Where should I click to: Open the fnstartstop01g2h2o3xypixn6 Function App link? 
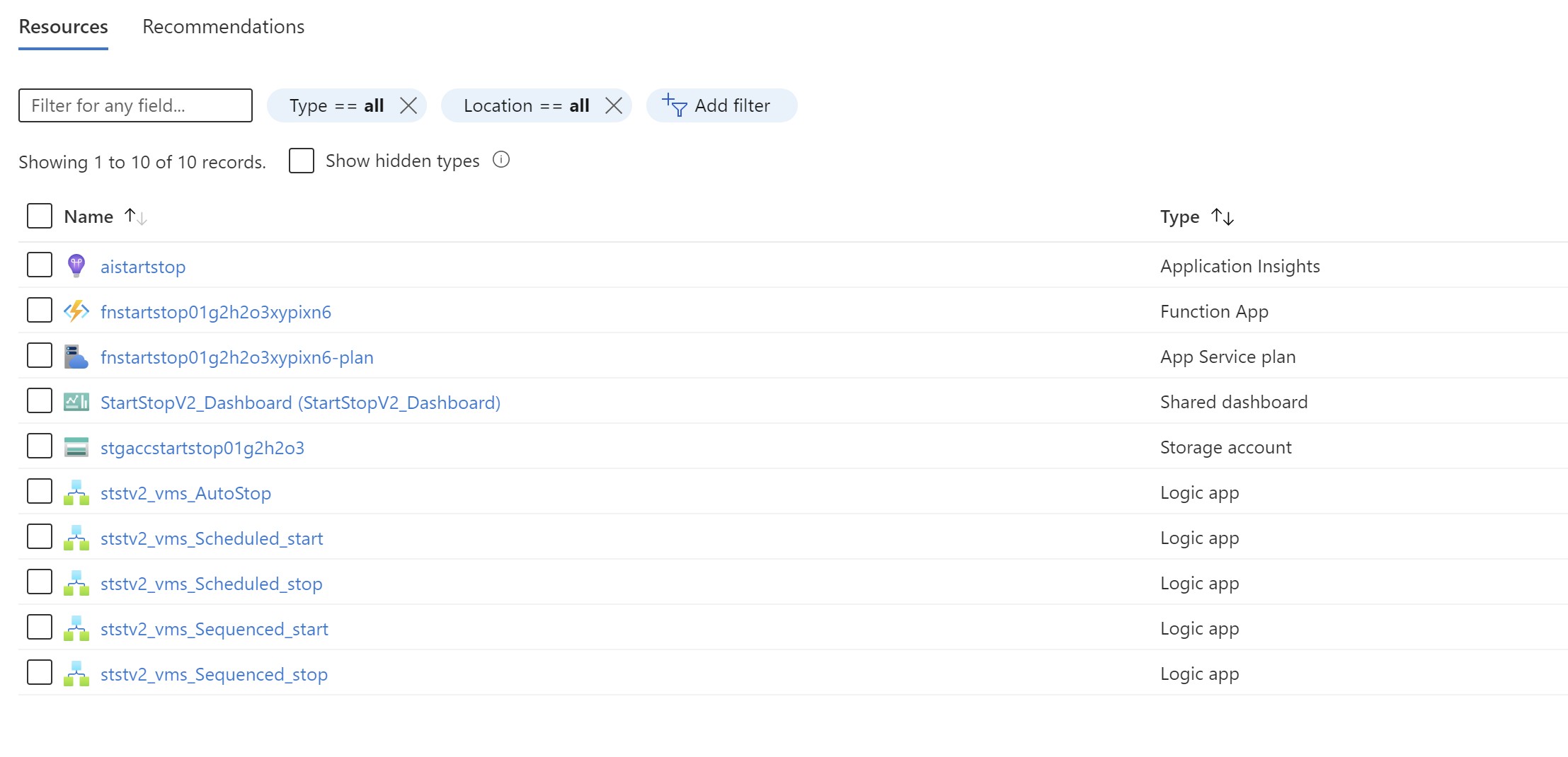216,312
